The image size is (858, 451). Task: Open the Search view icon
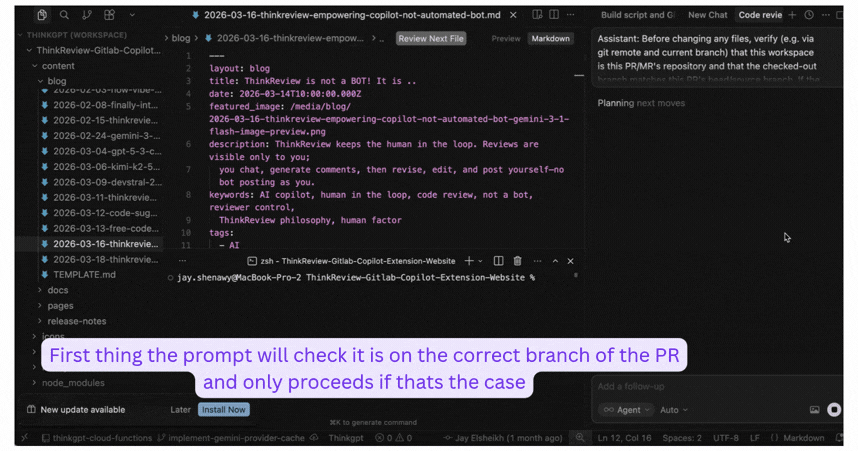point(64,15)
